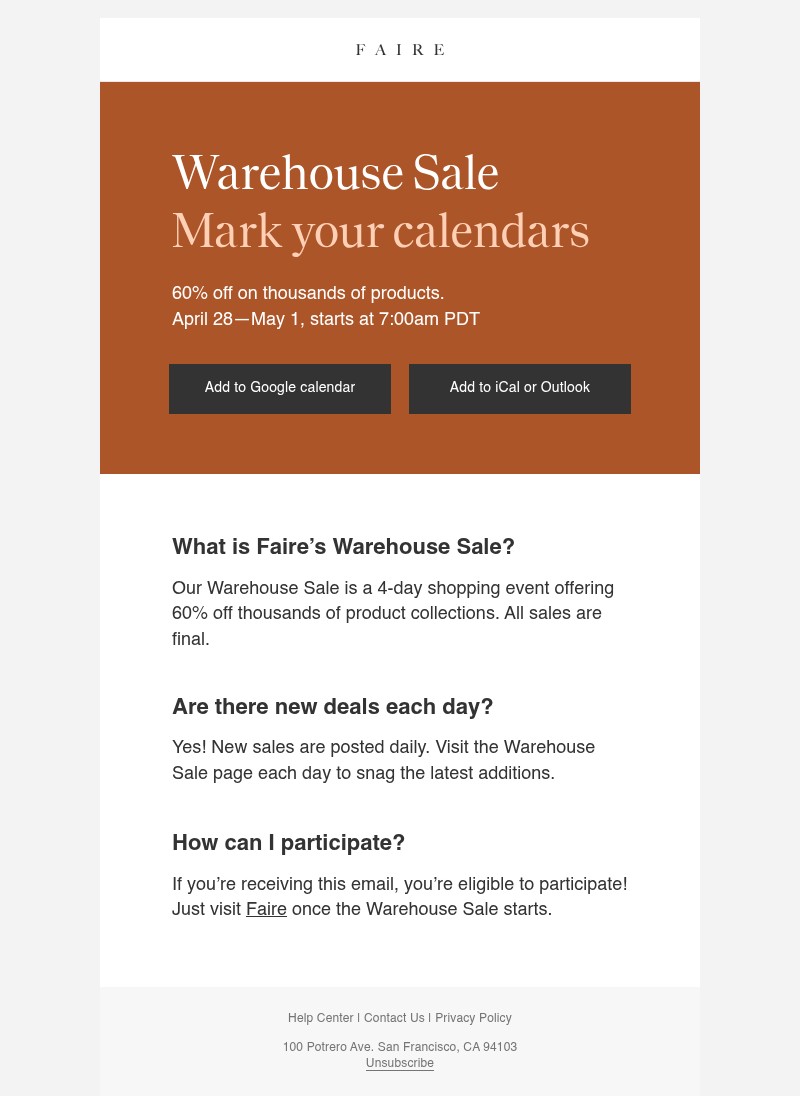Image resolution: width=800 pixels, height=1096 pixels.
Task: Click the What is Faire's Warehouse Sale heading
Action: 343,547
